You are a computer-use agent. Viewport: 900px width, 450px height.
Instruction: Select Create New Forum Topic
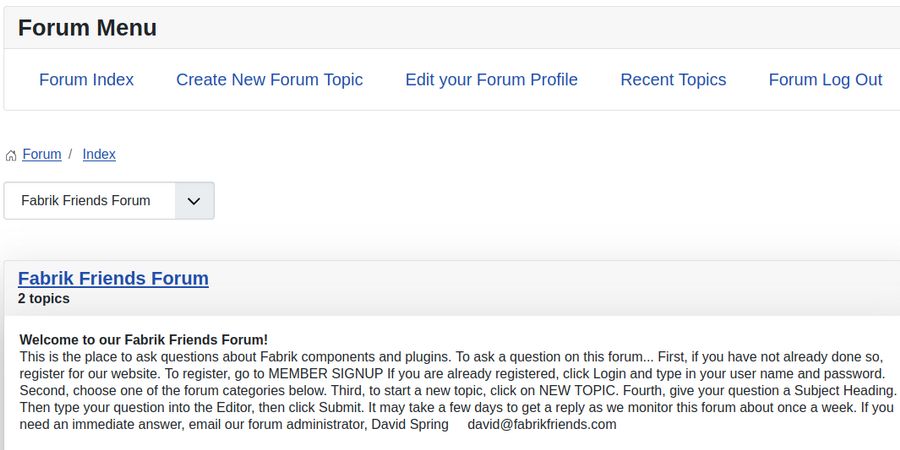tap(269, 80)
